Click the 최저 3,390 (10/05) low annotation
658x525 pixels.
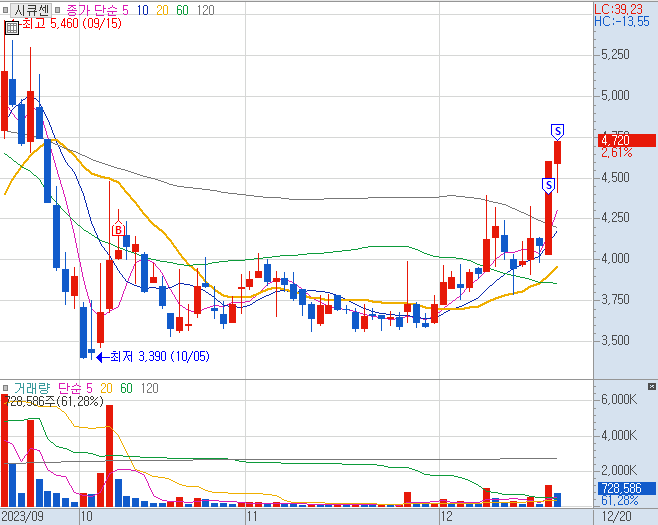[x=159, y=357]
